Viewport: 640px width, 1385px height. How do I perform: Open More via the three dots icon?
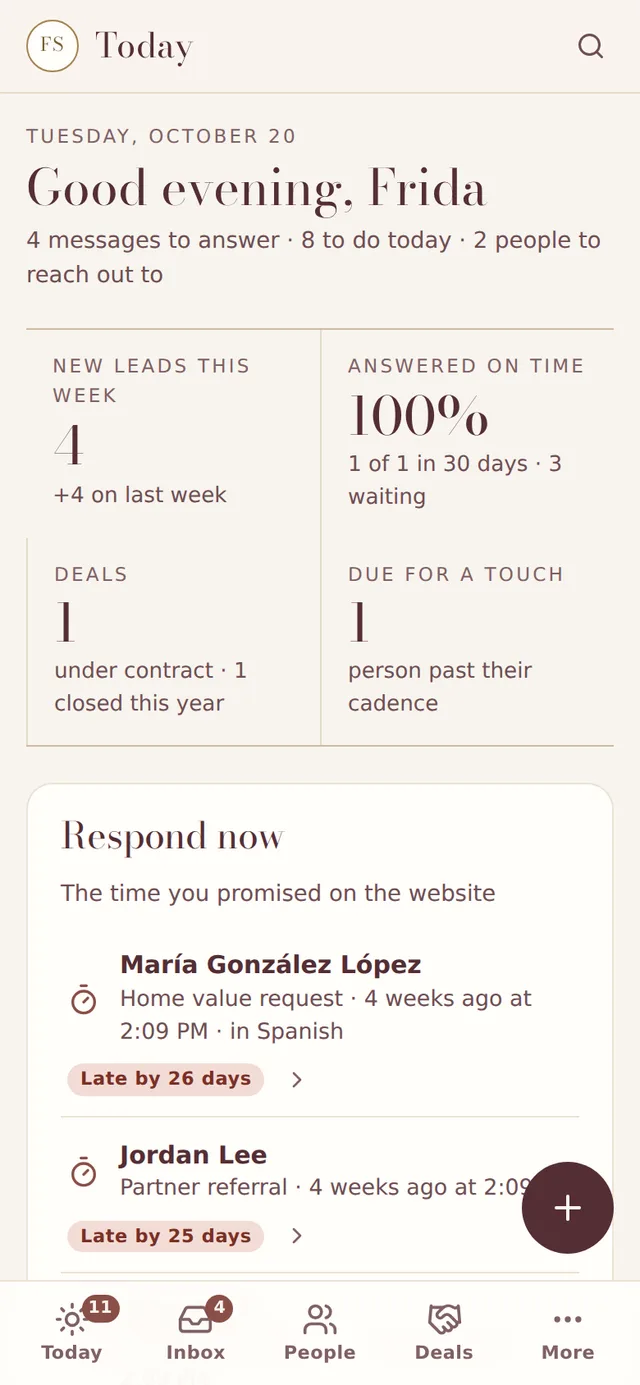click(568, 1319)
